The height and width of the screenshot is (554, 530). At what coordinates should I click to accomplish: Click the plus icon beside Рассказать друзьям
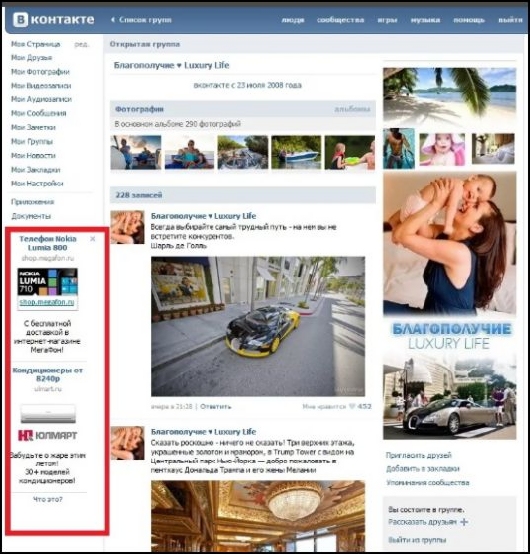click(x=464, y=521)
